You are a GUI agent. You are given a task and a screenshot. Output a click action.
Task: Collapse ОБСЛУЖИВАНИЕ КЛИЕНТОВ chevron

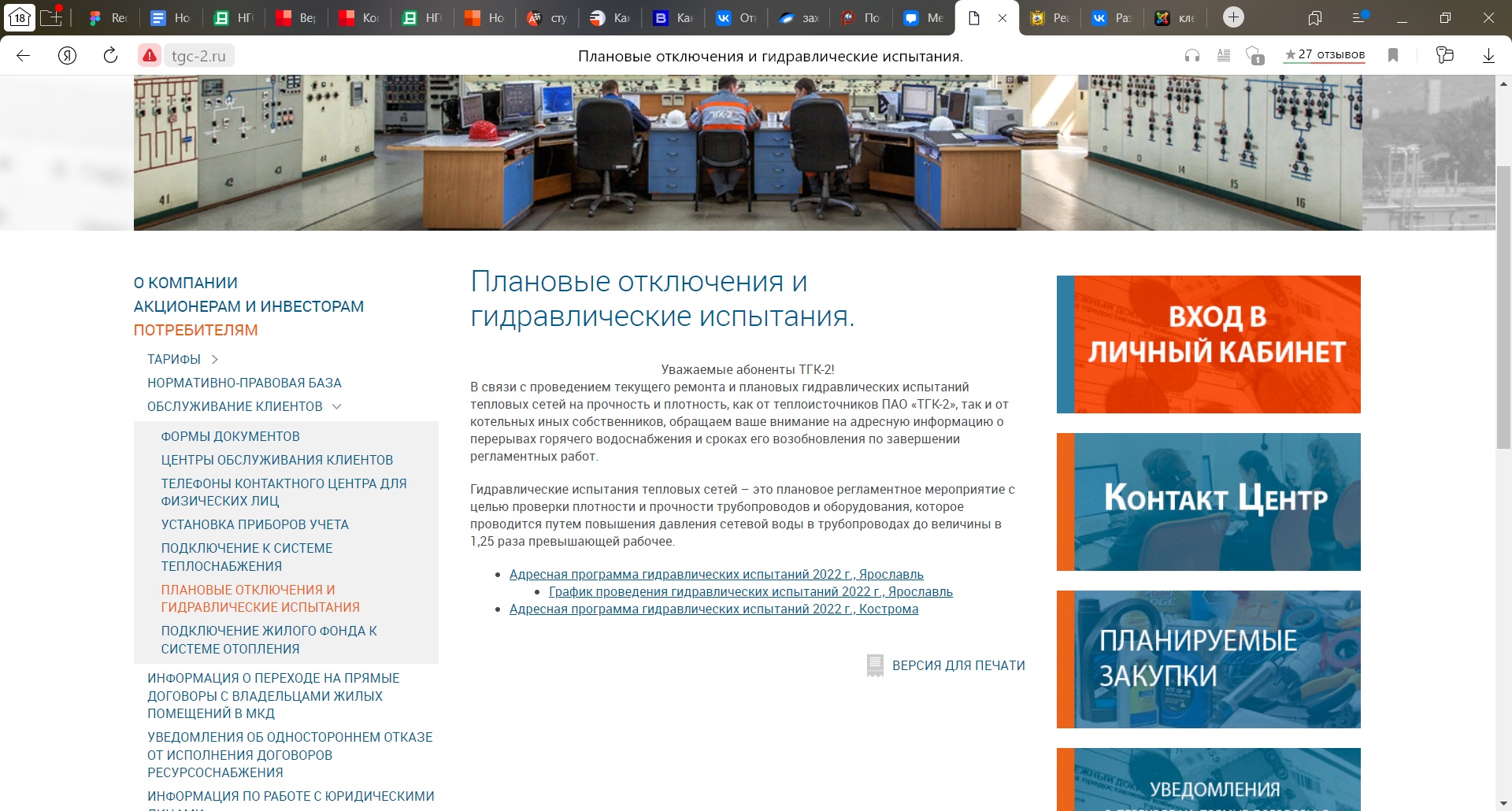(x=337, y=406)
